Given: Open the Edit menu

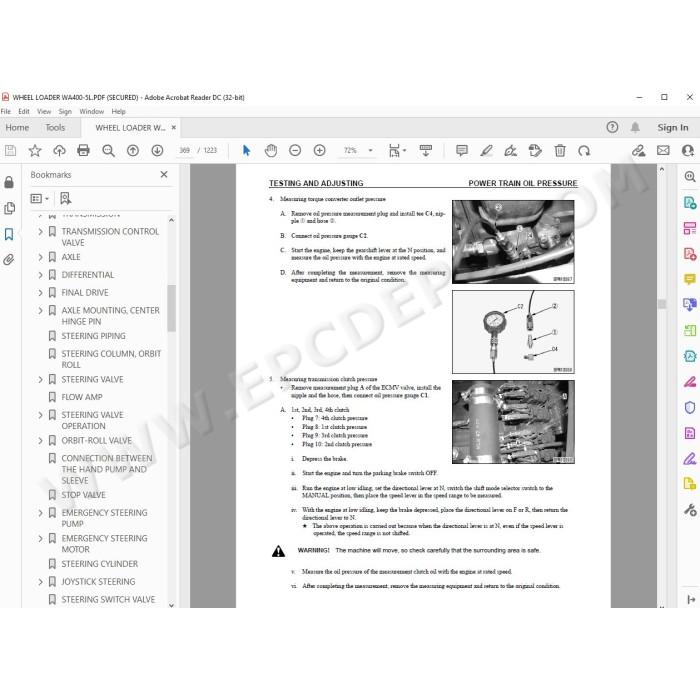Looking at the screenshot, I should 24,112.
